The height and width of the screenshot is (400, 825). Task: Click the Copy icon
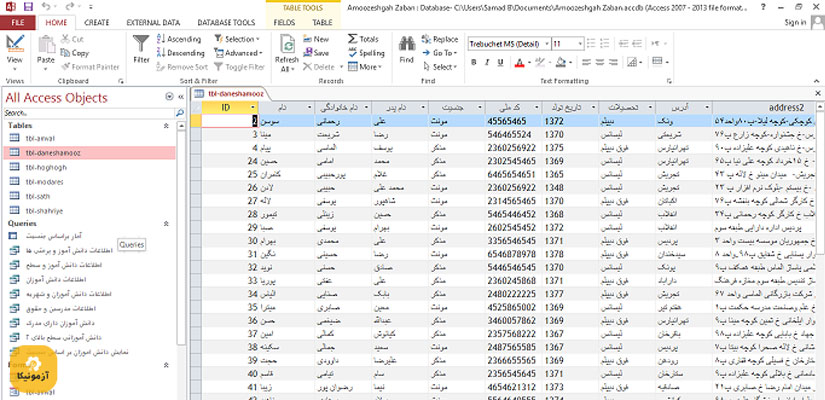(65, 53)
